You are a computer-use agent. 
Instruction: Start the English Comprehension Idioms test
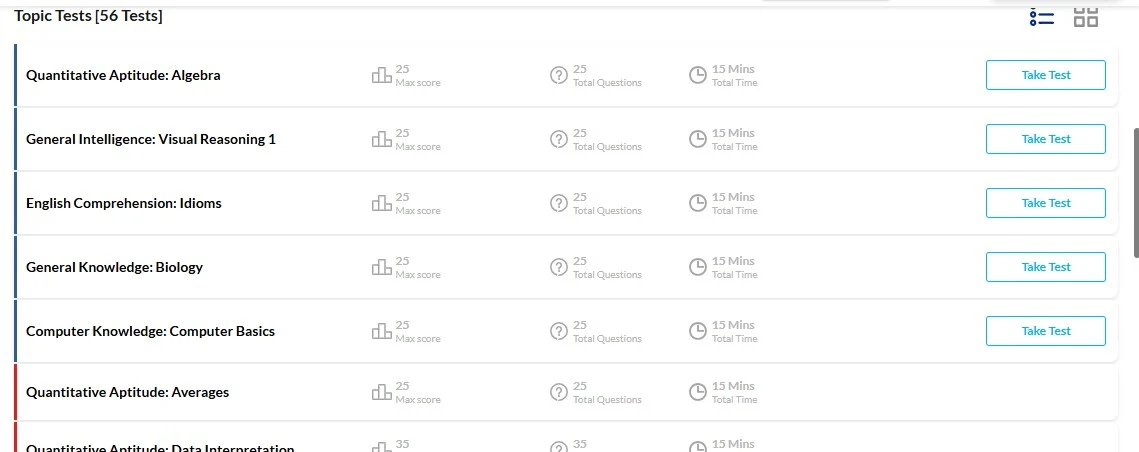pyautogui.click(x=1045, y=203)
